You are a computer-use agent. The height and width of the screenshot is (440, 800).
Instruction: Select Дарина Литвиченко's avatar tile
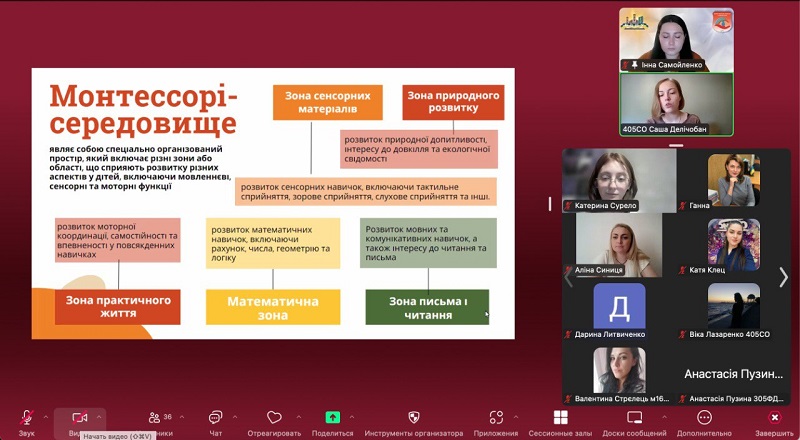(619, 306)
